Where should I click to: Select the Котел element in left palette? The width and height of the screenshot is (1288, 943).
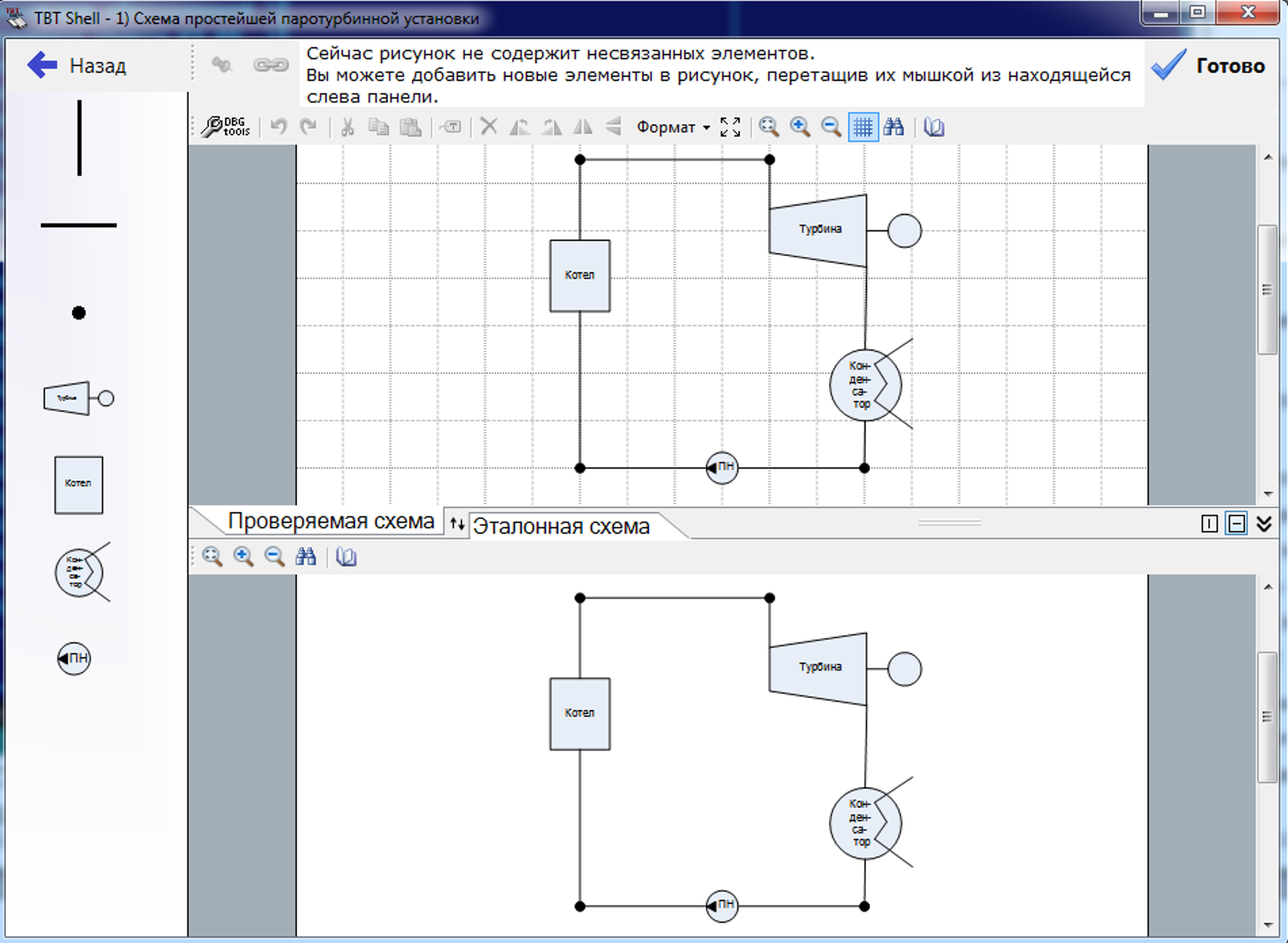[x=79, y=485]
